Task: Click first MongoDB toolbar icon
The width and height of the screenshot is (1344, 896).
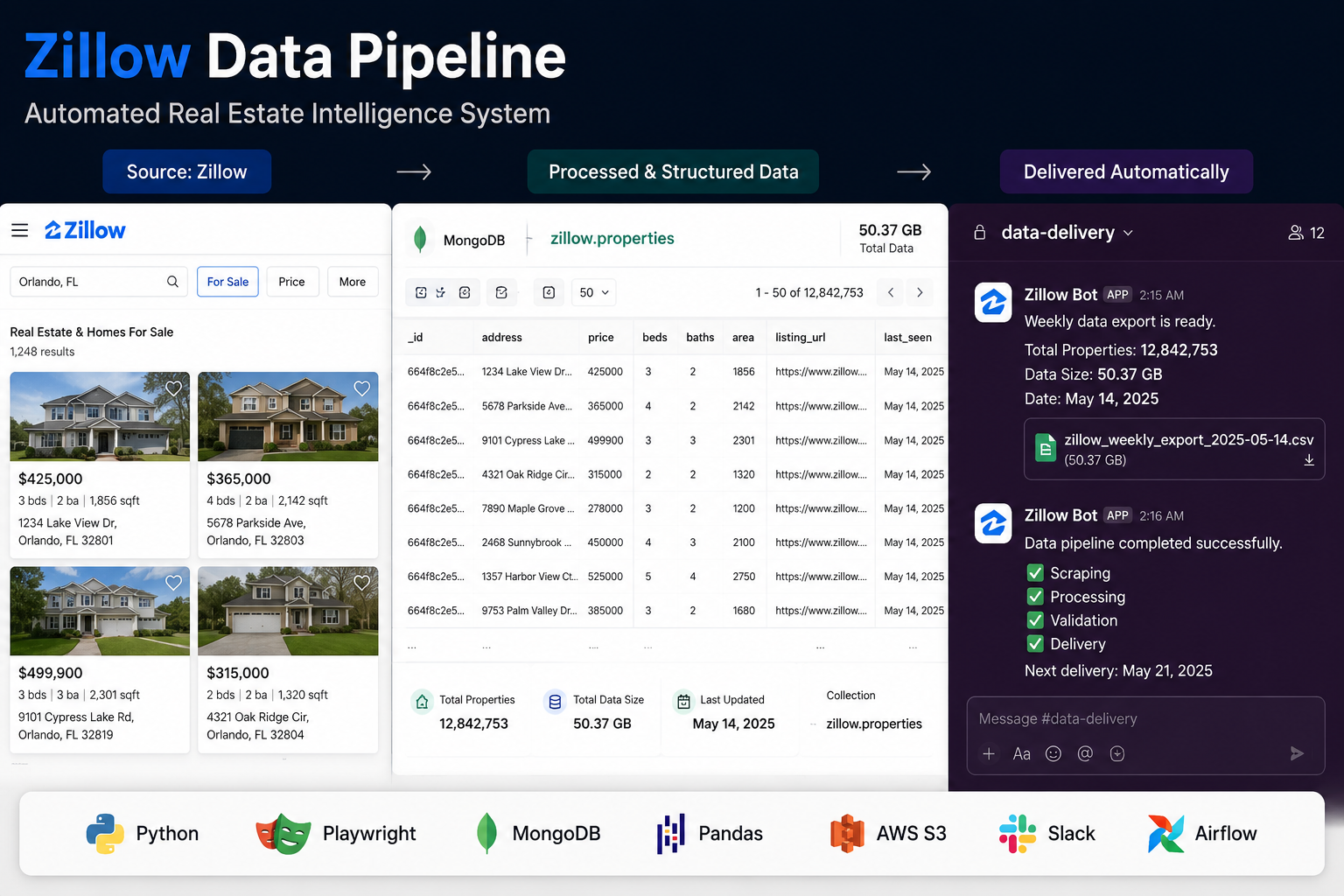Action: [421, 292]
